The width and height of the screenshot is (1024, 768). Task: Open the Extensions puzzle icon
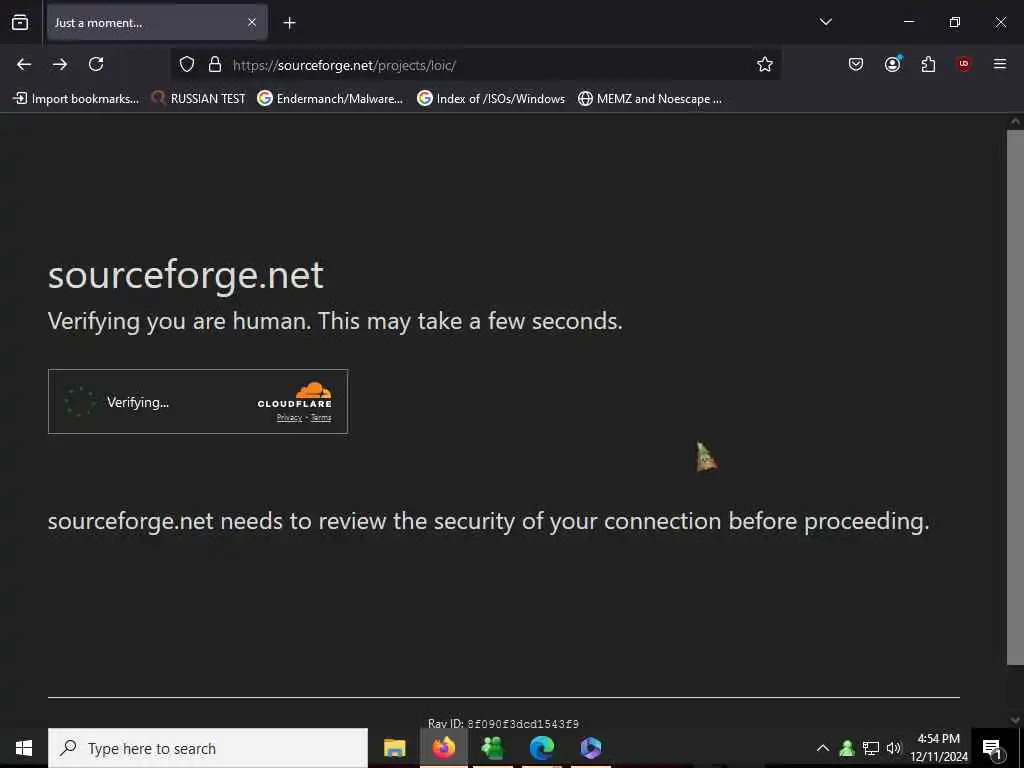[928, 64]
